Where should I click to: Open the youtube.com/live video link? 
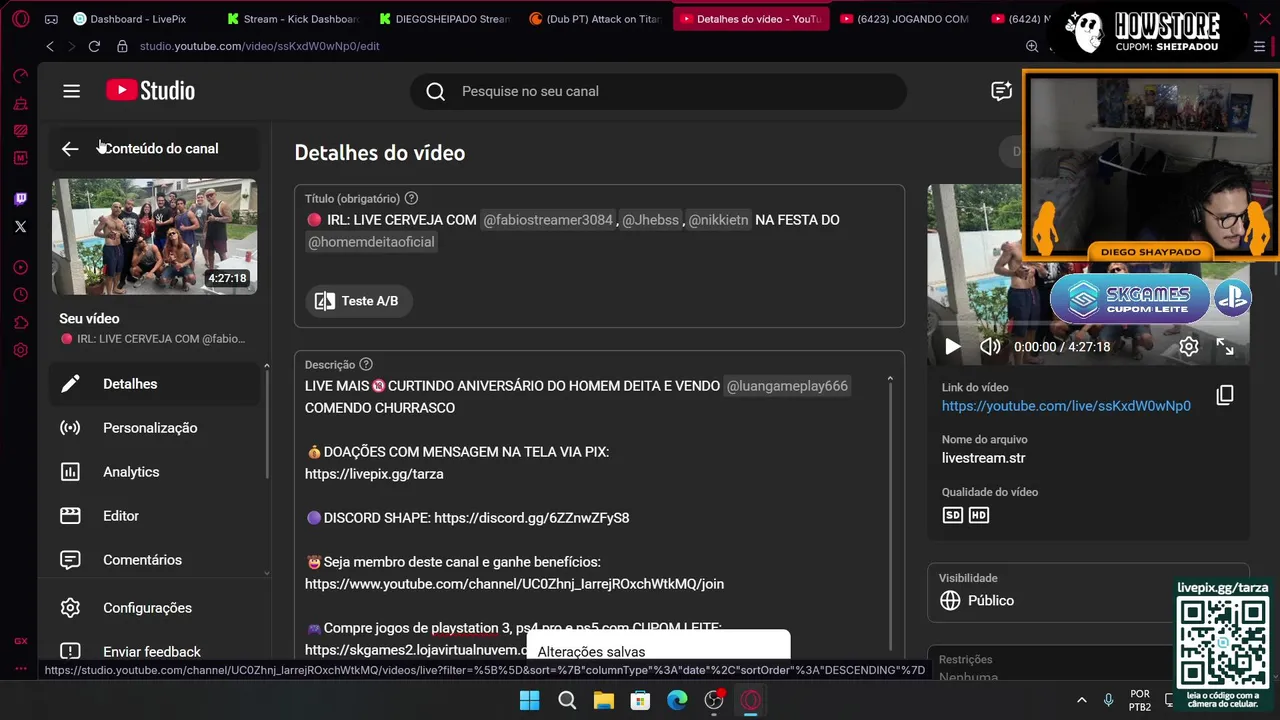(x=1066, y=406)
